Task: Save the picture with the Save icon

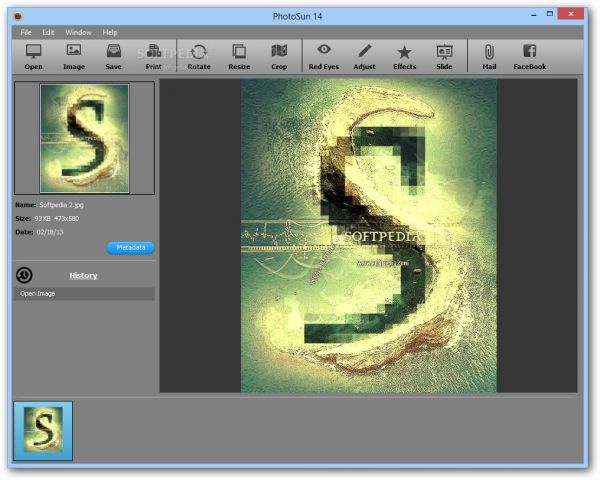Action: [x=114, y=56]
